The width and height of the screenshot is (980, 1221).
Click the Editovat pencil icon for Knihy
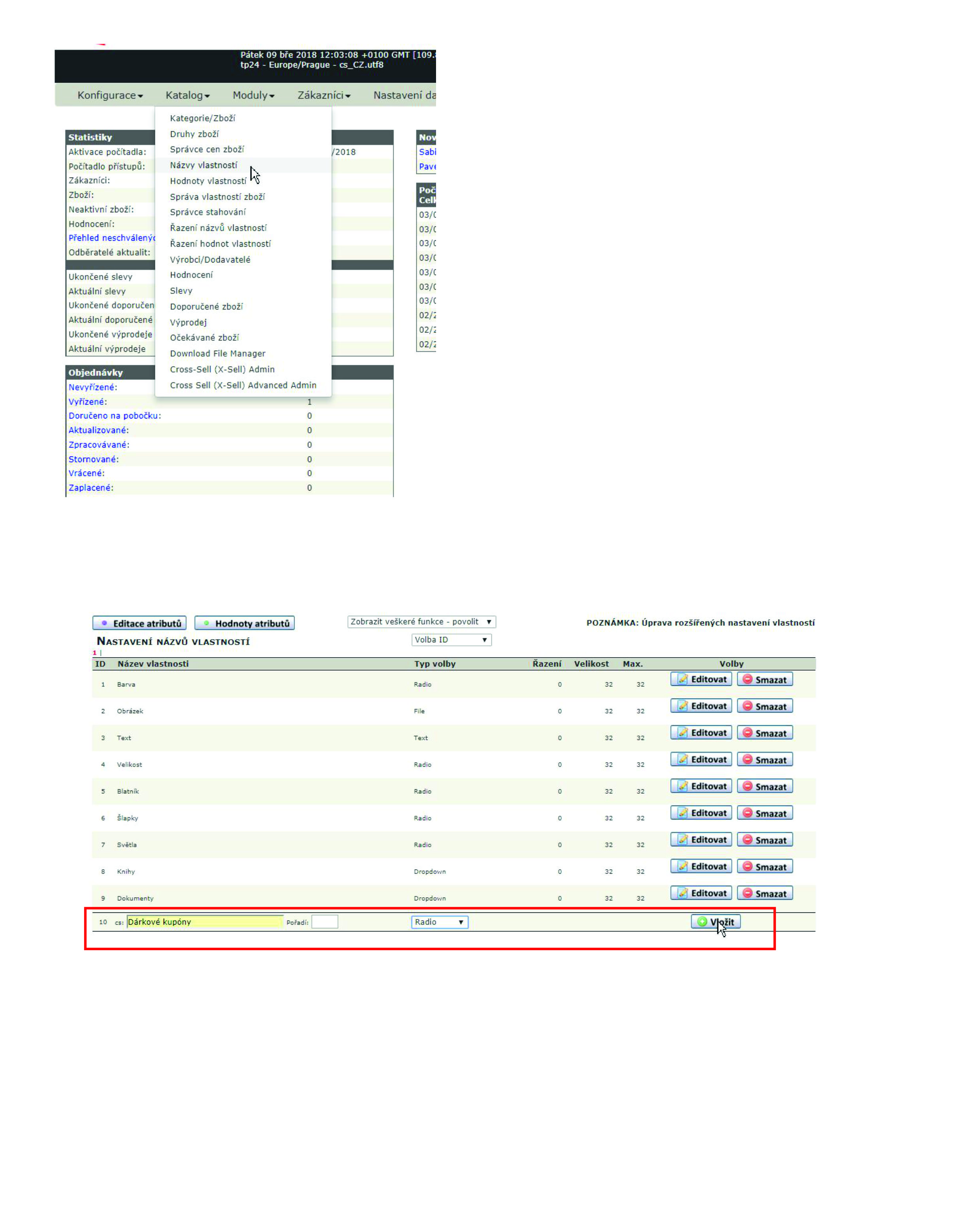pos(683,866)
